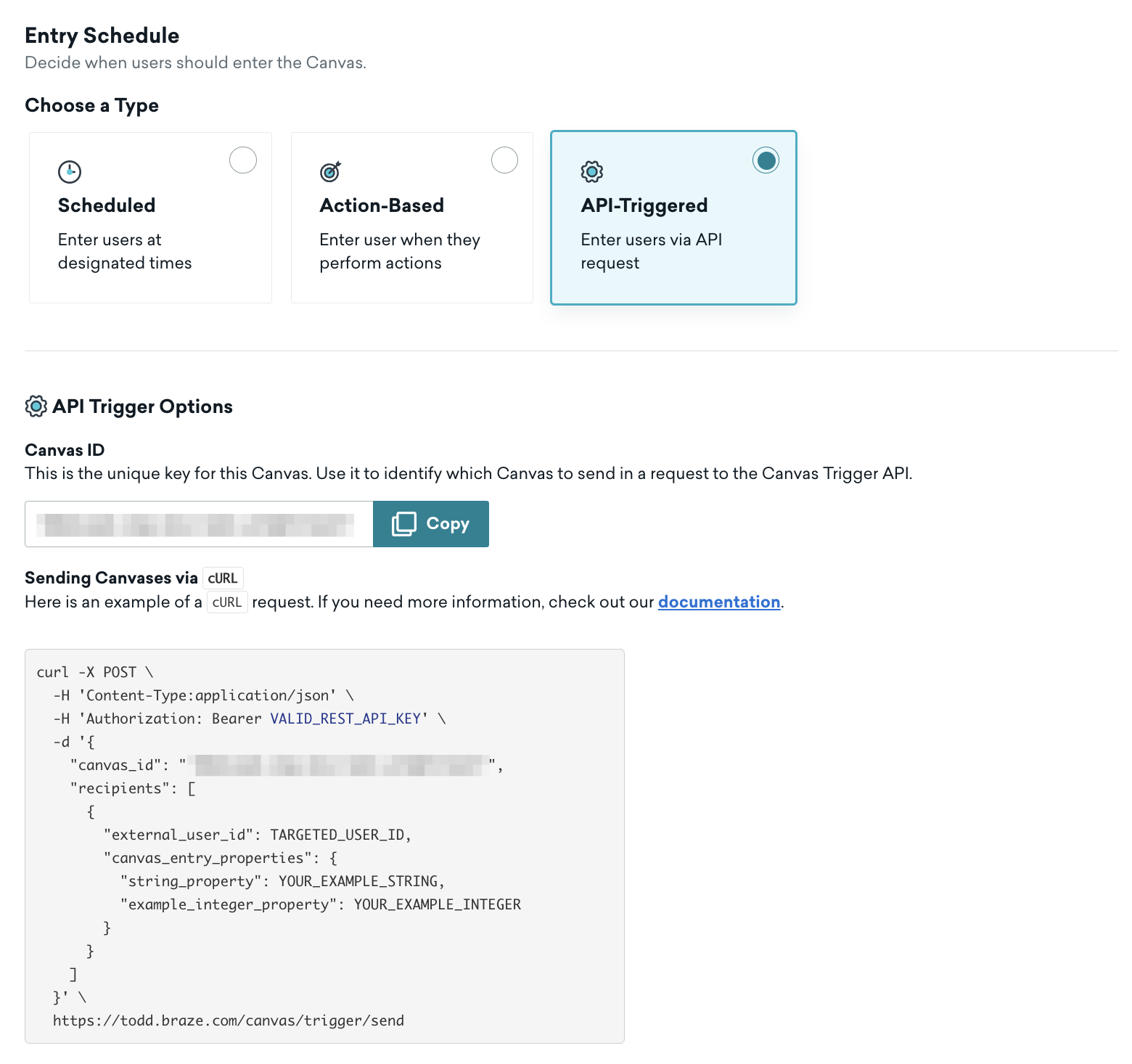1132x1064 pixels.
Task: Click the target icon on Action-Based card
Action: (330, 172)
